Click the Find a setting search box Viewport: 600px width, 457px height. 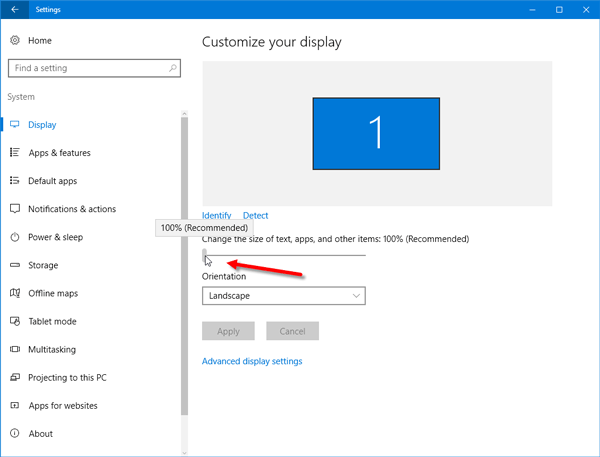(88, 68)
